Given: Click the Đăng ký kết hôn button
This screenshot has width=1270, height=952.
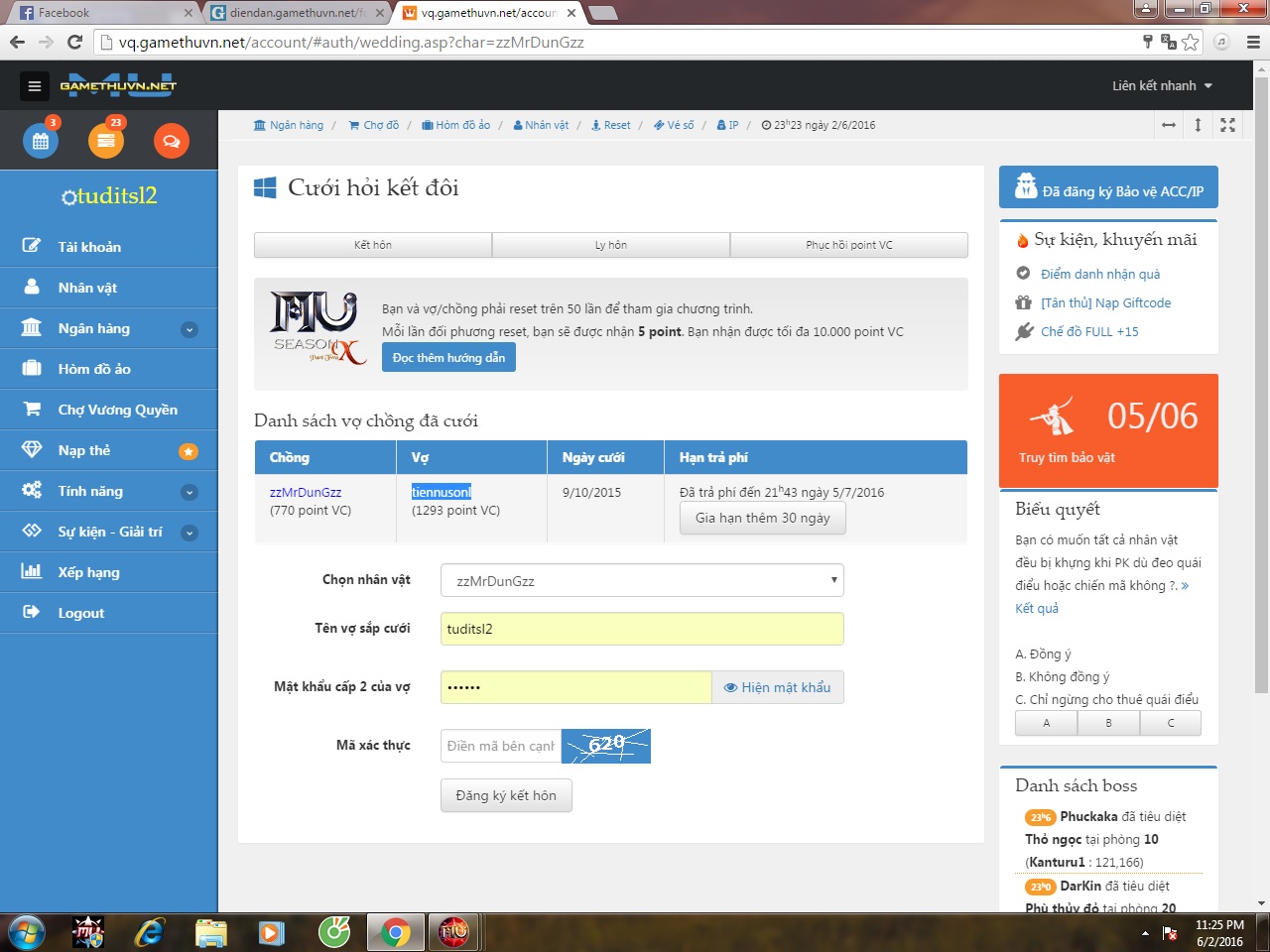Looking at the screenshot, I should (x=506, y=795).
